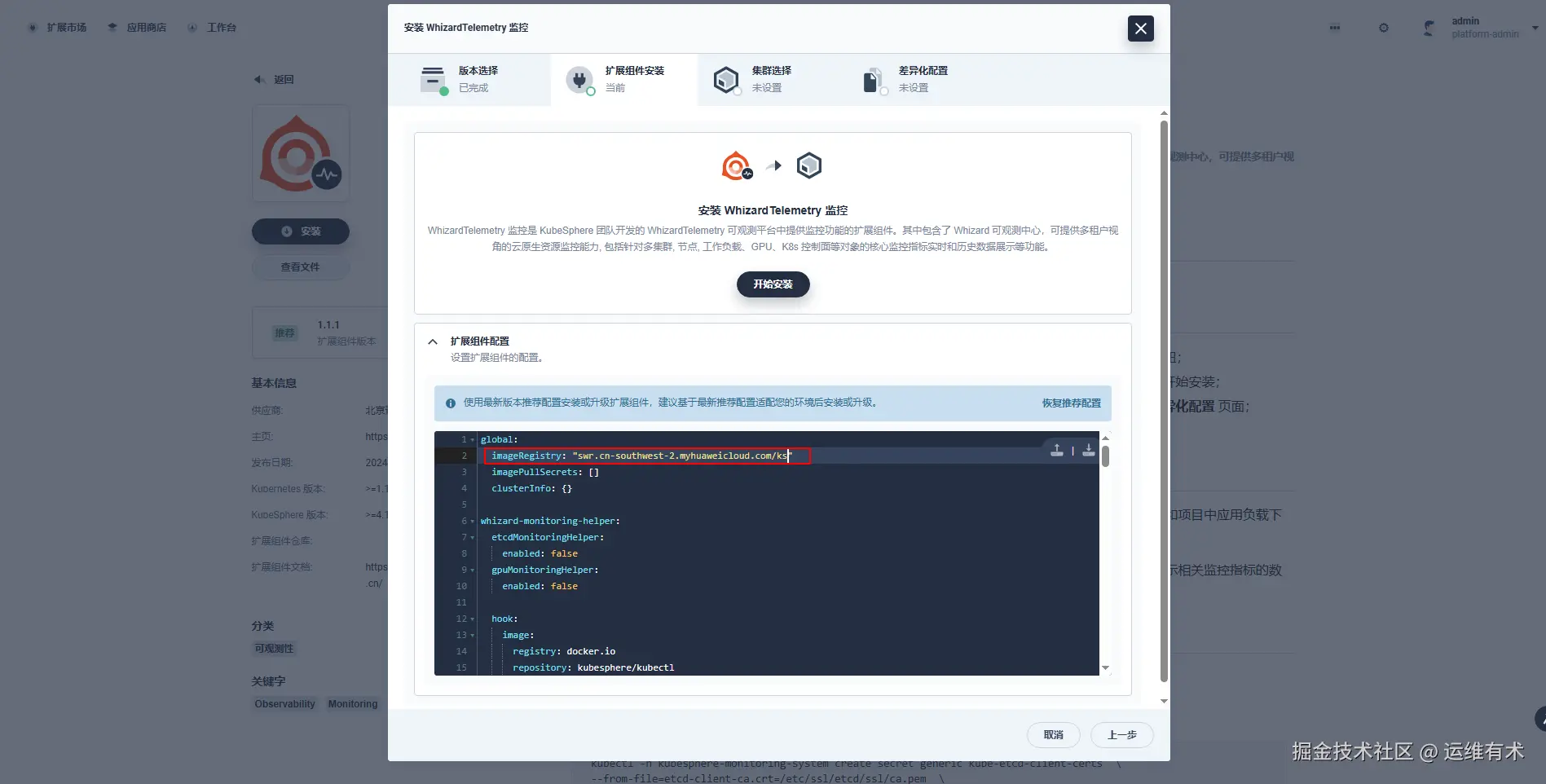
Task: Click the 取消 button
Action: coord(1053,735)
